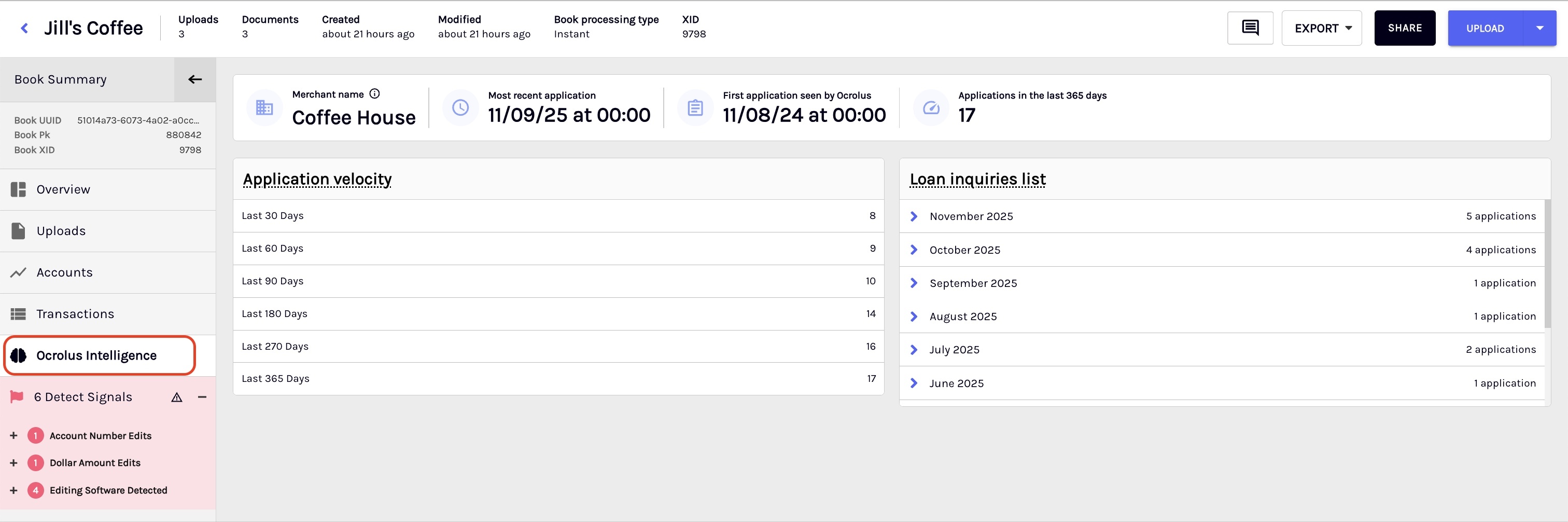Open the Transactions menu item
Image resolution: width=1568 pixels, height=522 pixels.
[x=108, y=314]
